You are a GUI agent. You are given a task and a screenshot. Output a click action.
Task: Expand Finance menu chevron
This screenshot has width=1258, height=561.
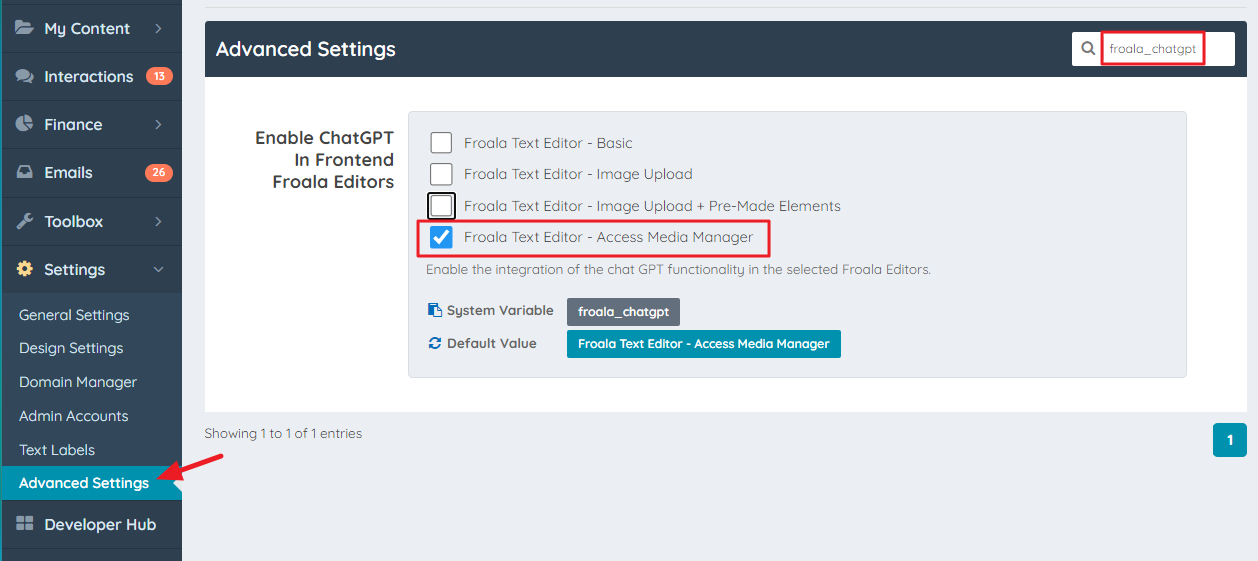click(x=158, y=125)
